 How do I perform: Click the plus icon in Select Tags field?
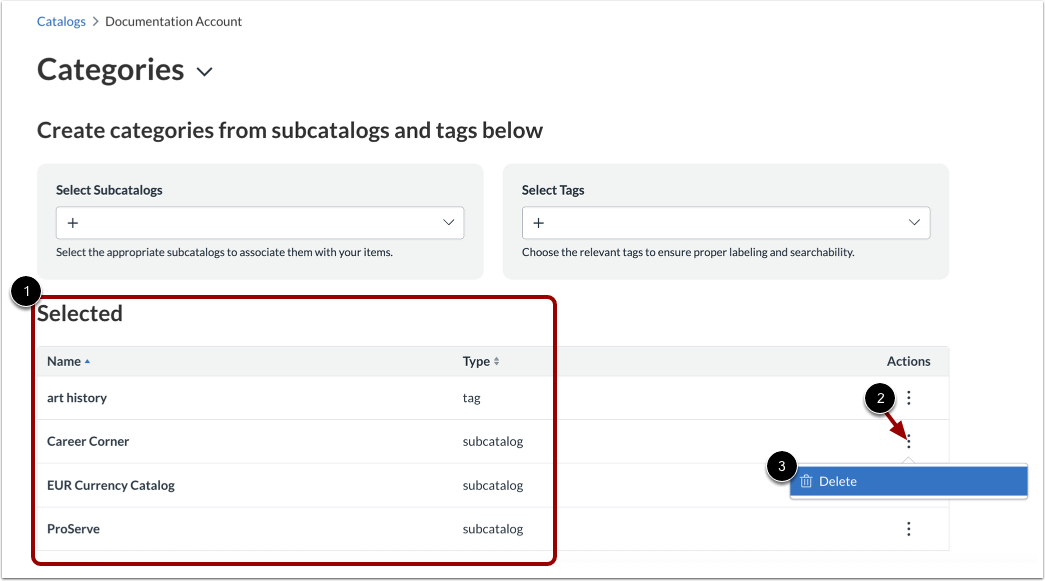(539, 222)
